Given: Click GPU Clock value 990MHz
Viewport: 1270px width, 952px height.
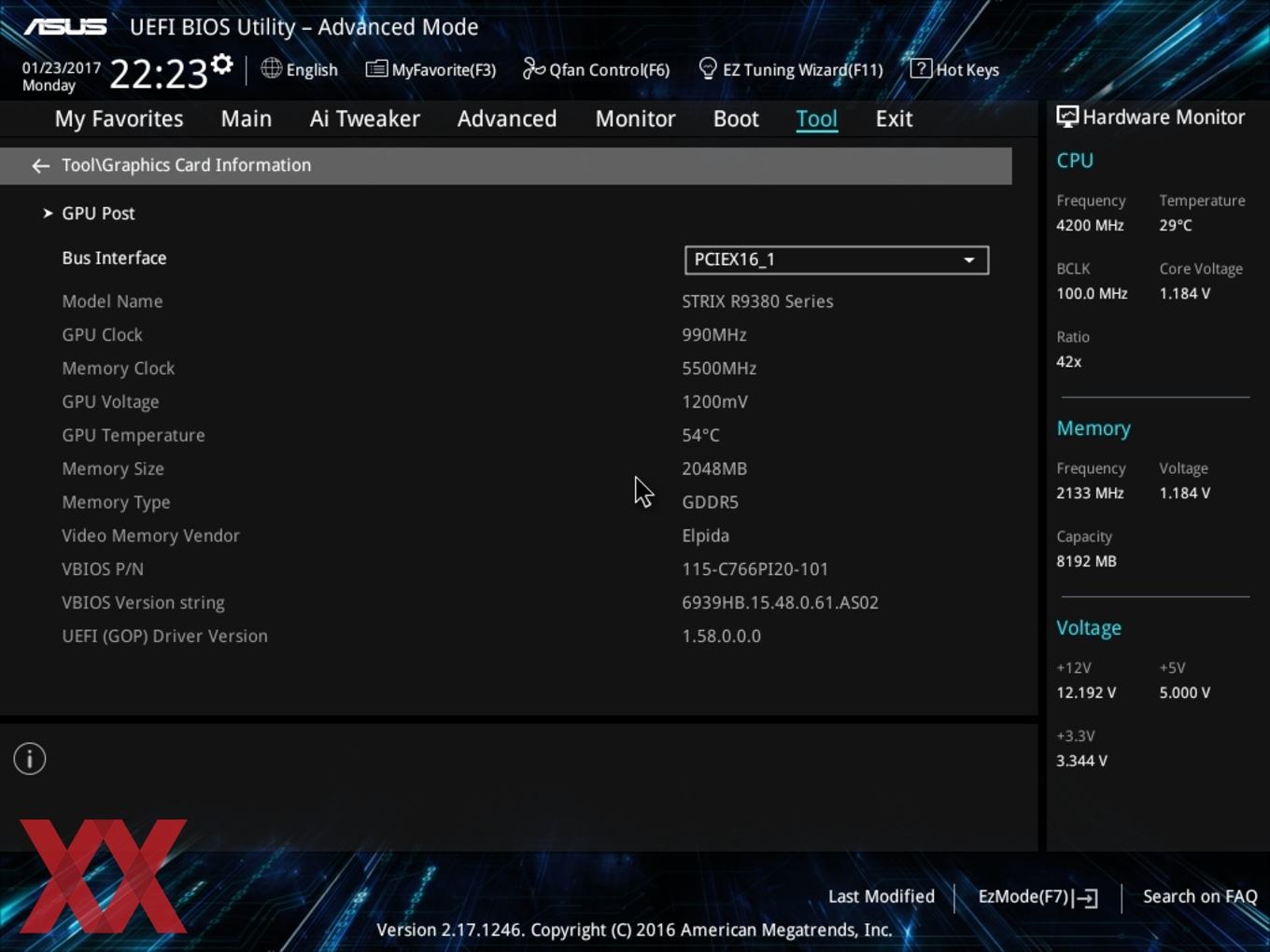Looking at the screenshot, I should coord(714,335).
